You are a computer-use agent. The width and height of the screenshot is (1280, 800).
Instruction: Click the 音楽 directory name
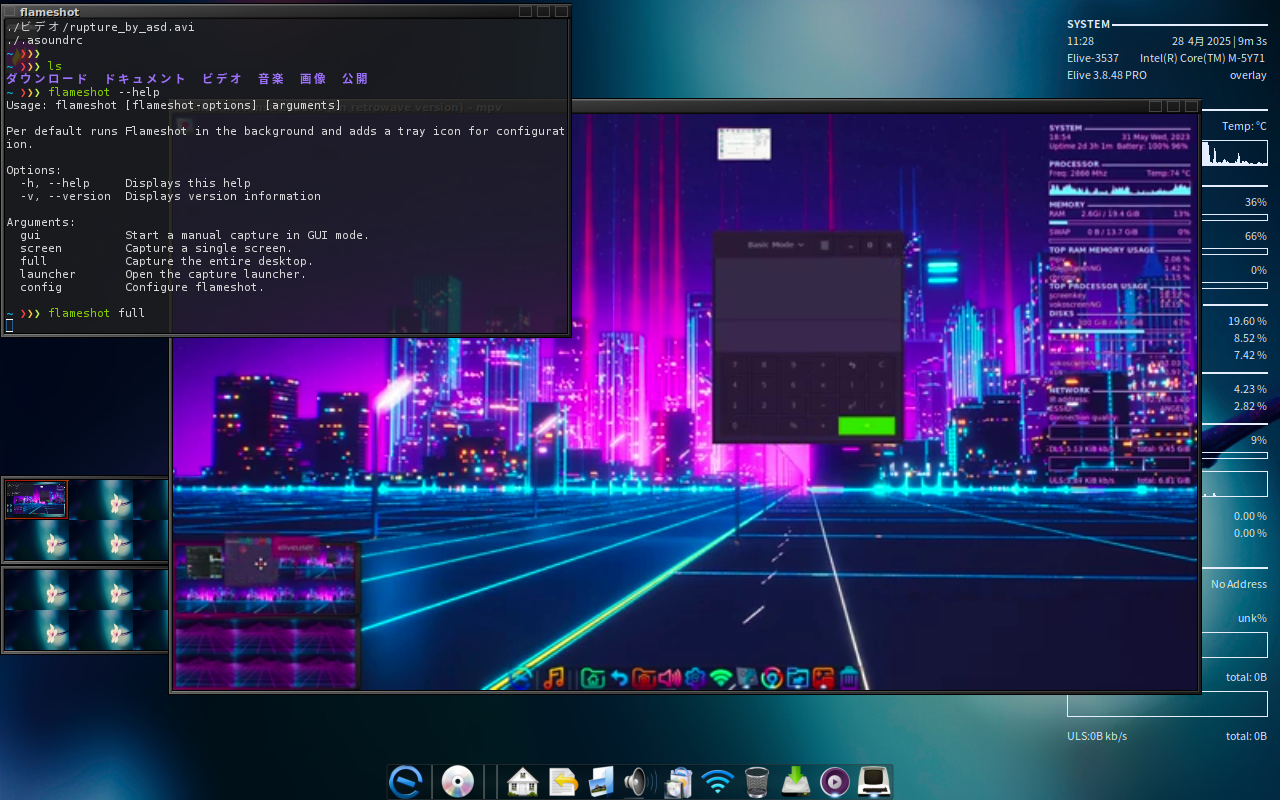pos(270,79)
